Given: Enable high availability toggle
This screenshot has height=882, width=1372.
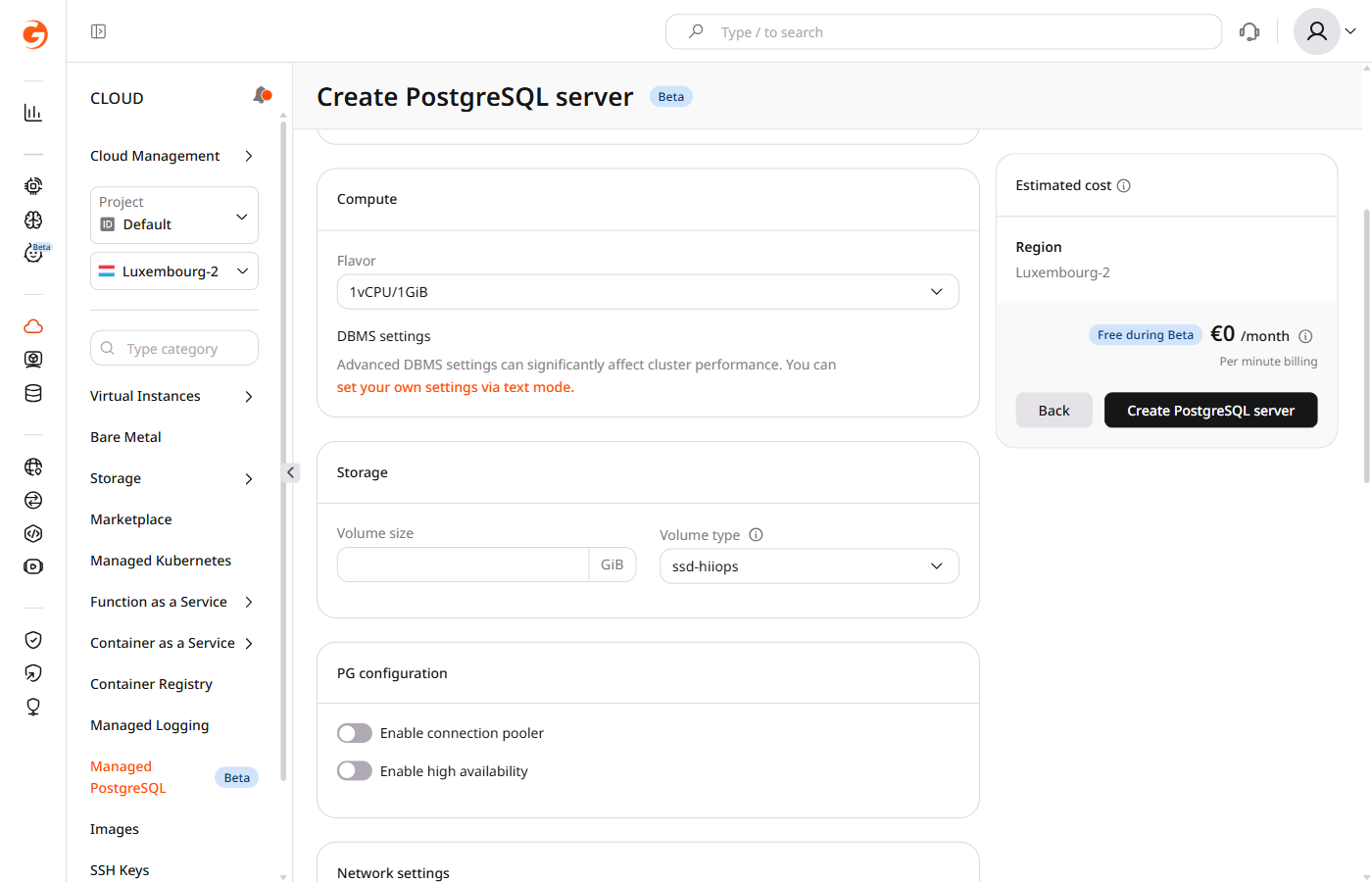Looking at the screenshot, I should pyautogui.click(x=355, y=771).
